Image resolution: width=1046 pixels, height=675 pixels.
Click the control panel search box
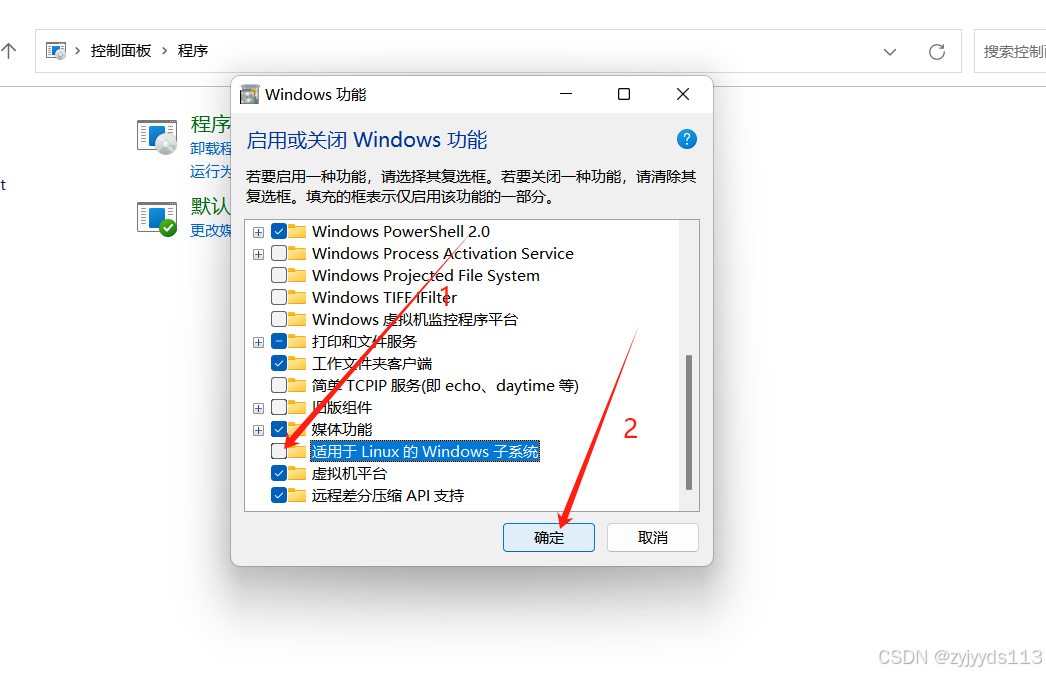(x=1011, y=51)
